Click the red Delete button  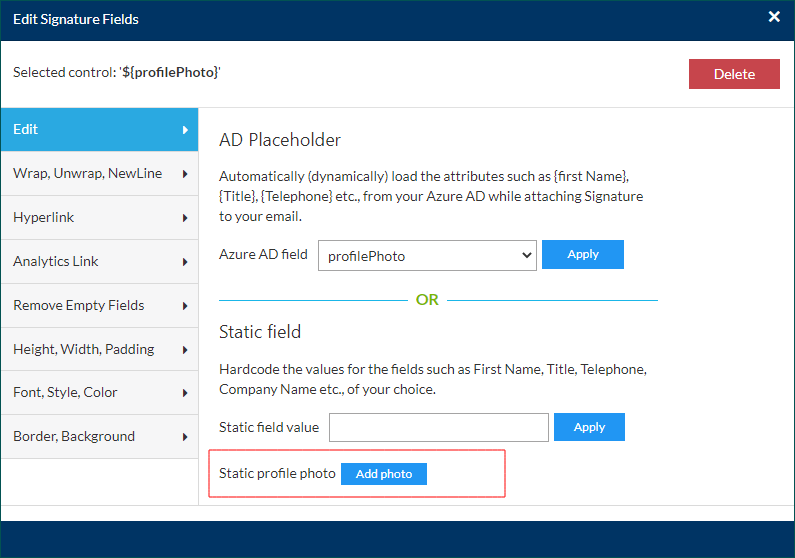[x=734, y=74]
